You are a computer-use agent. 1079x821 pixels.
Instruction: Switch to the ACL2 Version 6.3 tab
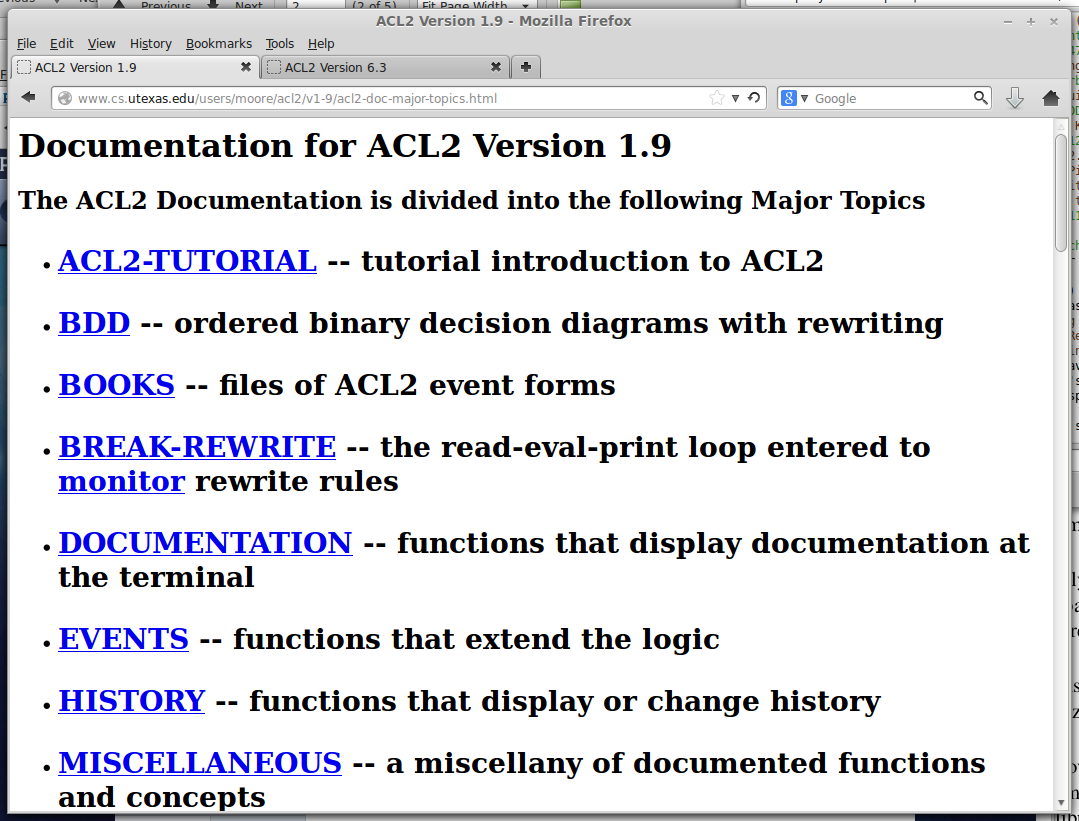tap(385, 67)
